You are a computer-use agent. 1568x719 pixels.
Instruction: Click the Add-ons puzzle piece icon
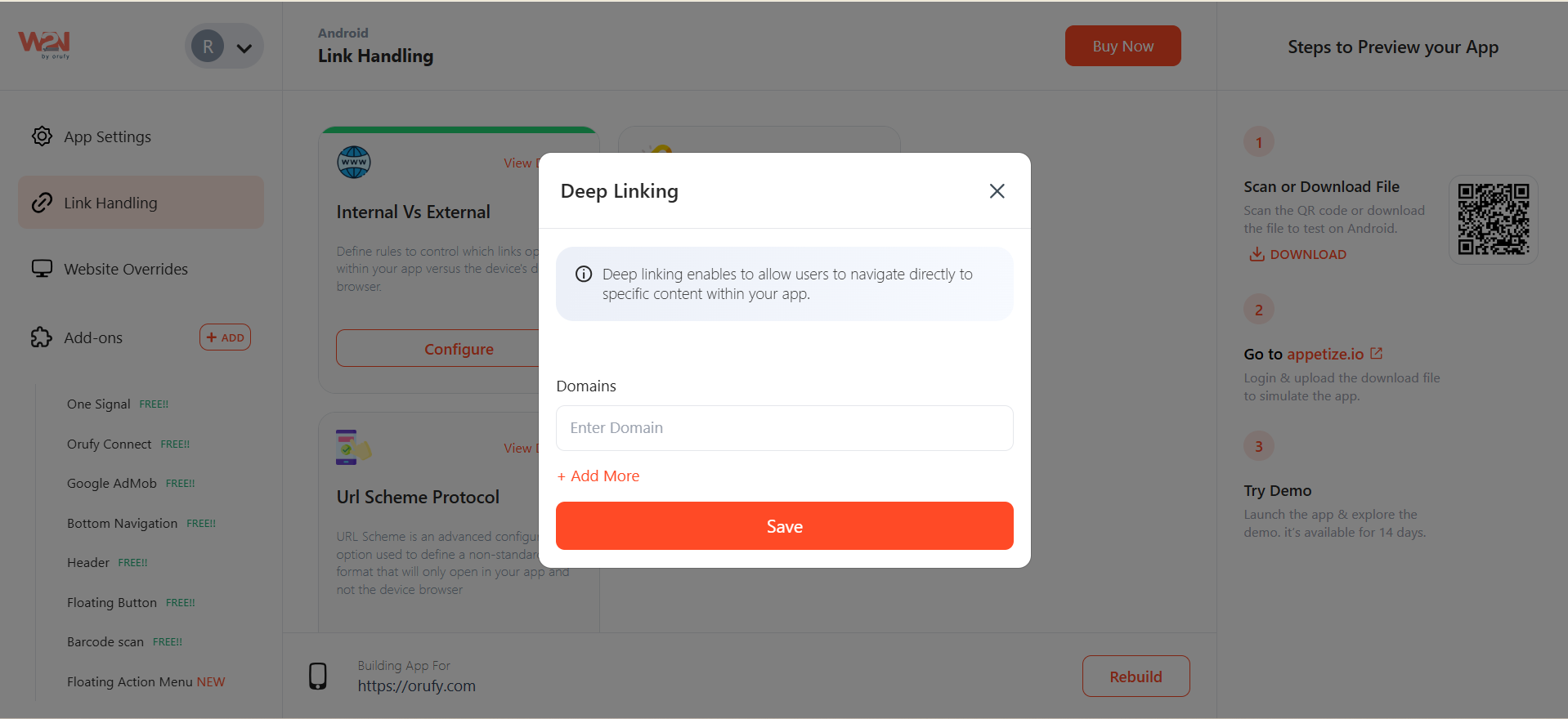(x=41, y=337)
